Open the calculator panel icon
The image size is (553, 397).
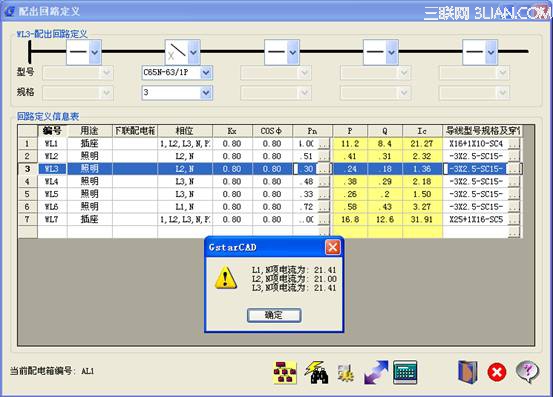tap(405, 372)
